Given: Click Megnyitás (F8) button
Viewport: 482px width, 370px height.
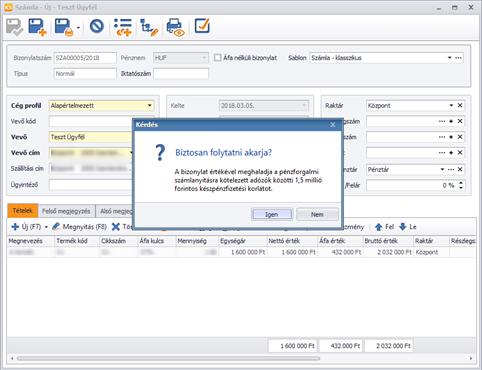Looking at the screenshot, I should tap(80, 227).
